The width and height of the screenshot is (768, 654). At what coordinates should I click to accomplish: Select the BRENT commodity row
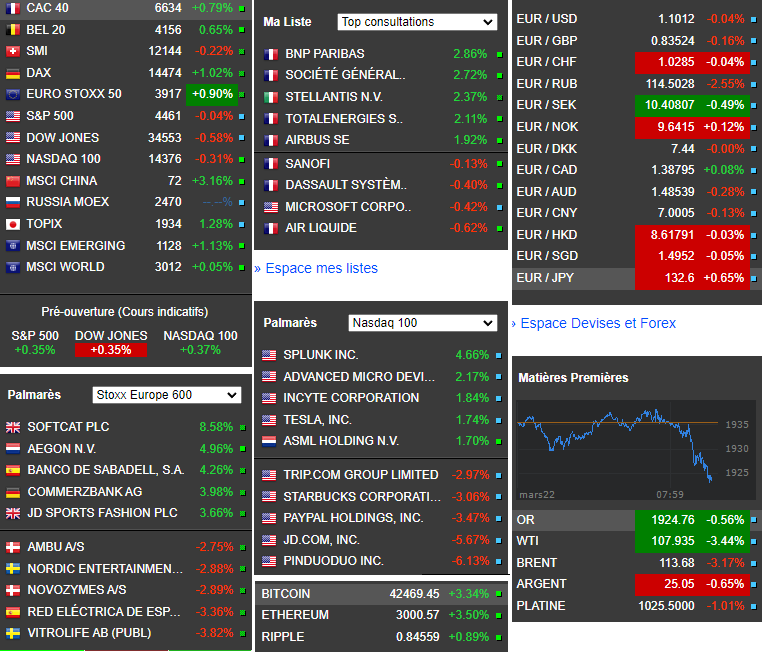point(637,563)
